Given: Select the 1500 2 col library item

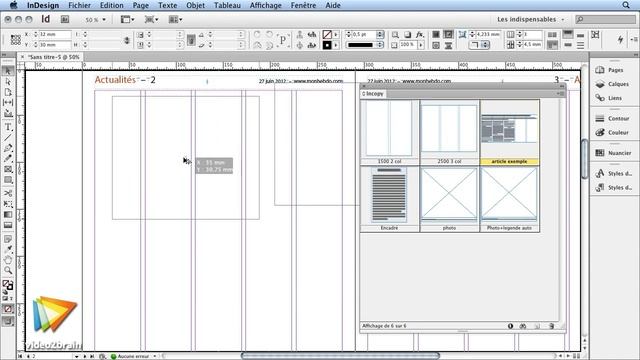Looking at the screenshot, I should coord(389,131).
